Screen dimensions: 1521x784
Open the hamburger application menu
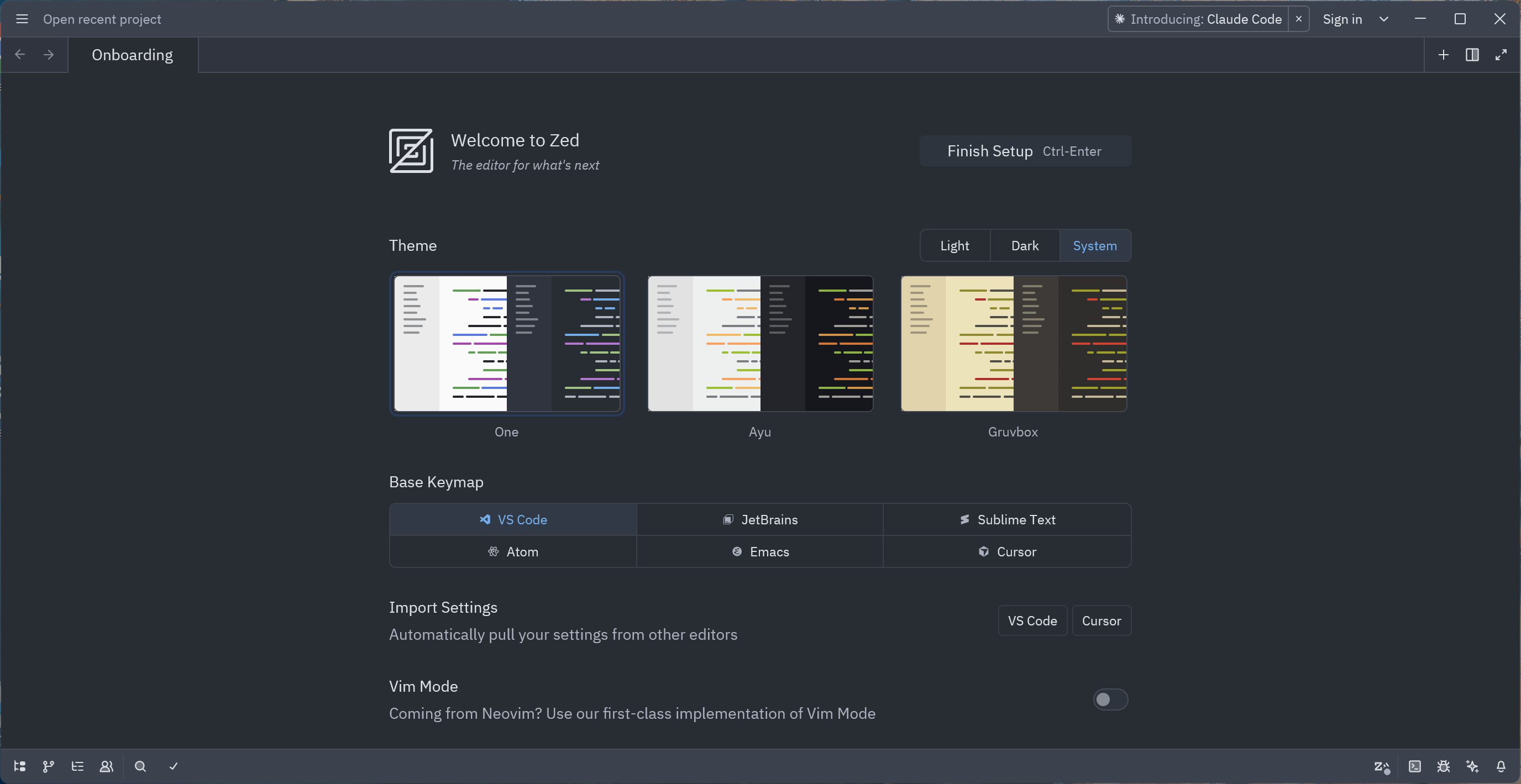[22, 19]
